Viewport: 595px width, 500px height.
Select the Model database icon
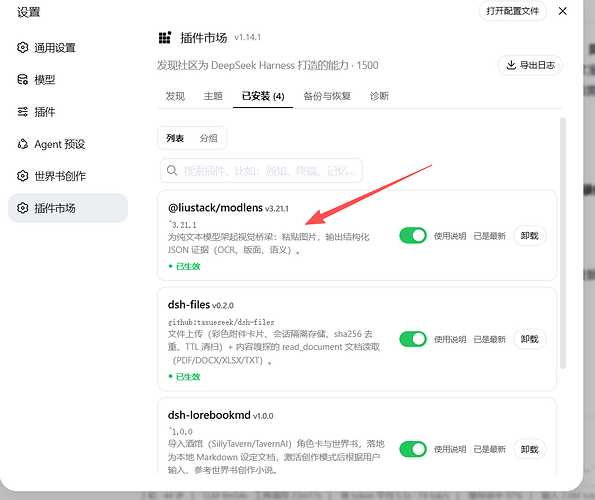coord(22,80)
